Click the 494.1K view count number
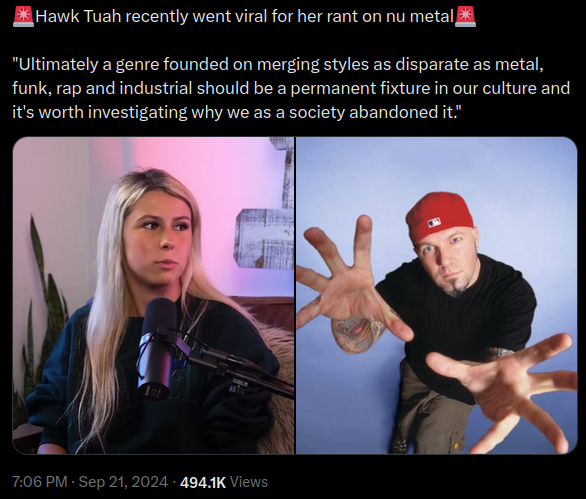586x499 pixels. [x=203, y=482]
